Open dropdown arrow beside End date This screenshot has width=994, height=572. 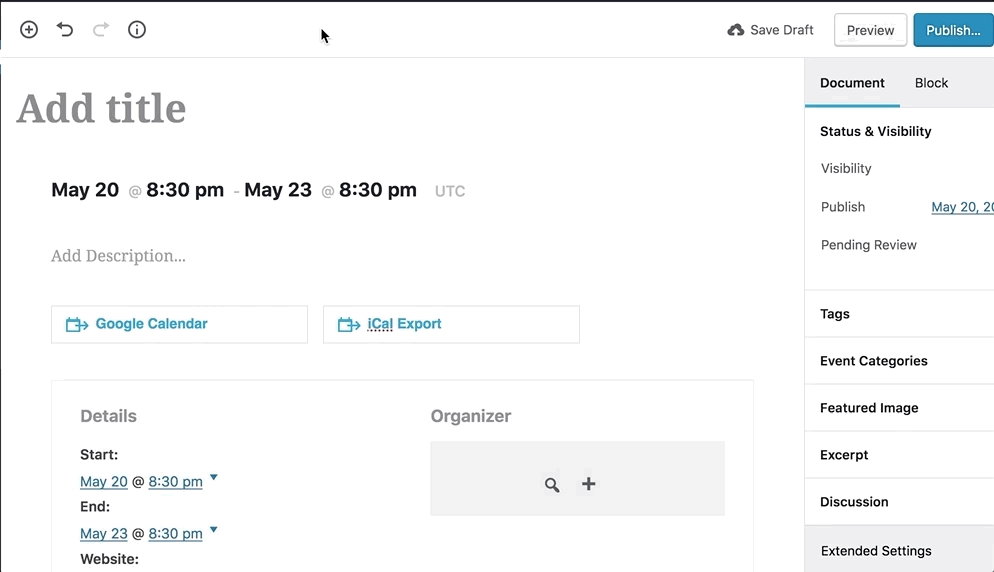(214, 530)
